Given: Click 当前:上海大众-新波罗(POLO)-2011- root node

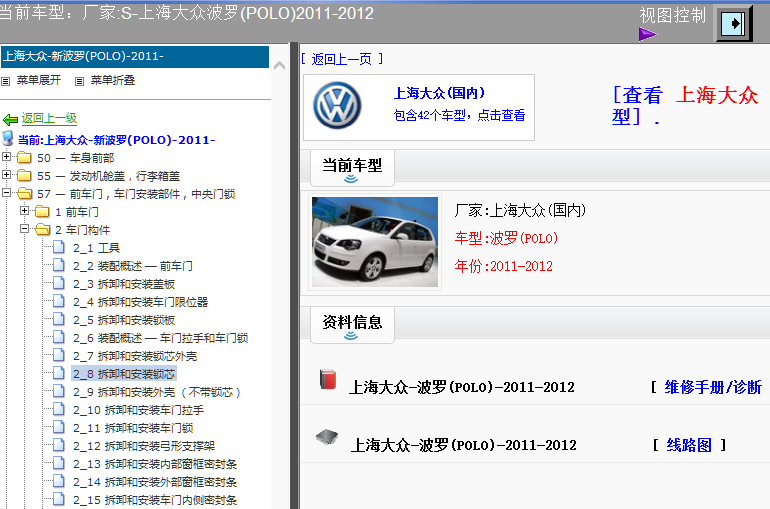Looking at the screenshot, I should pos(116,140).
